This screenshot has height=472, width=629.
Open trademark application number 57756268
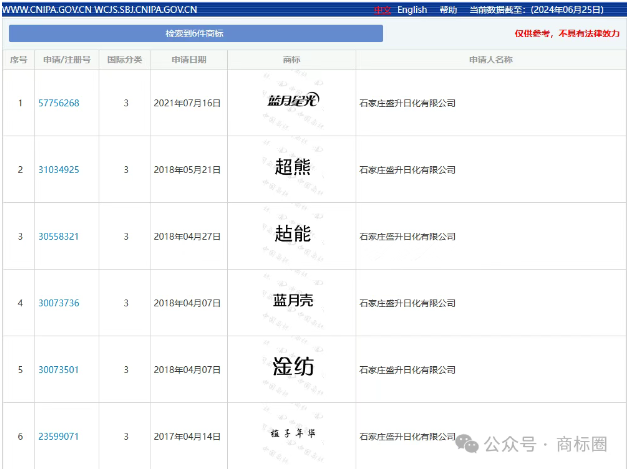click(59, 103)
